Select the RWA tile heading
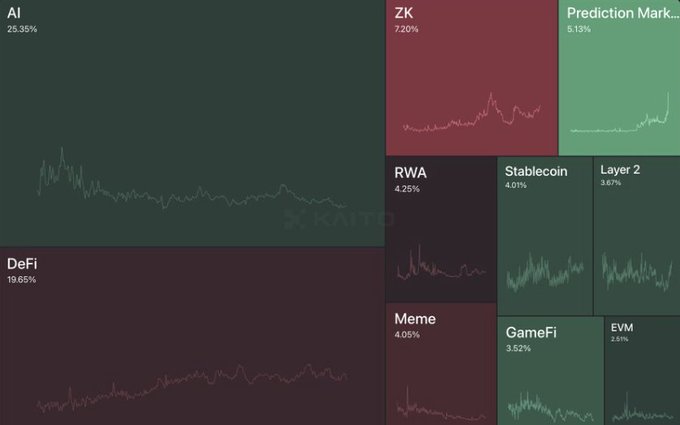 411,172
